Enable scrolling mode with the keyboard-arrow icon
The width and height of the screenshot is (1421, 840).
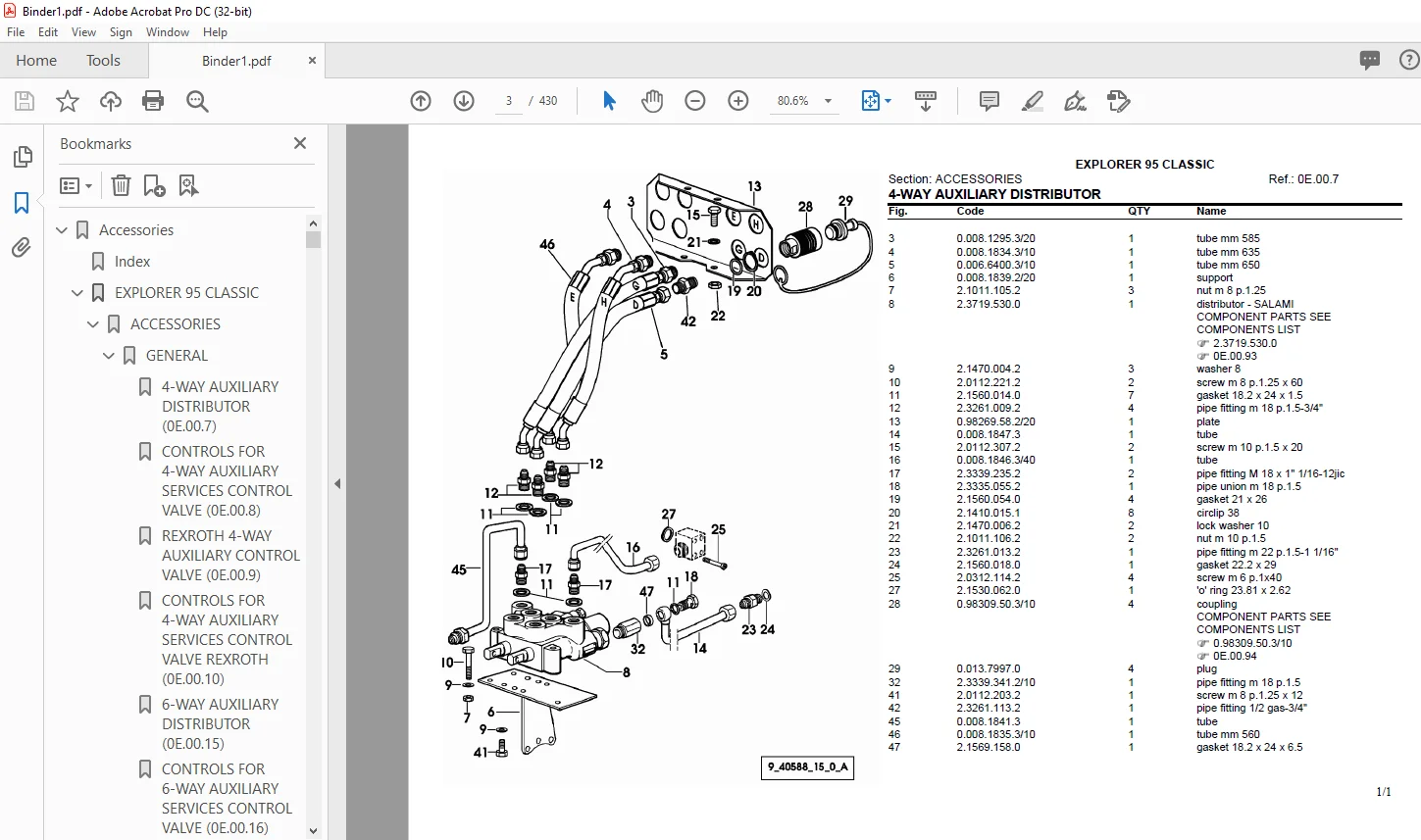tap(925, 101)
